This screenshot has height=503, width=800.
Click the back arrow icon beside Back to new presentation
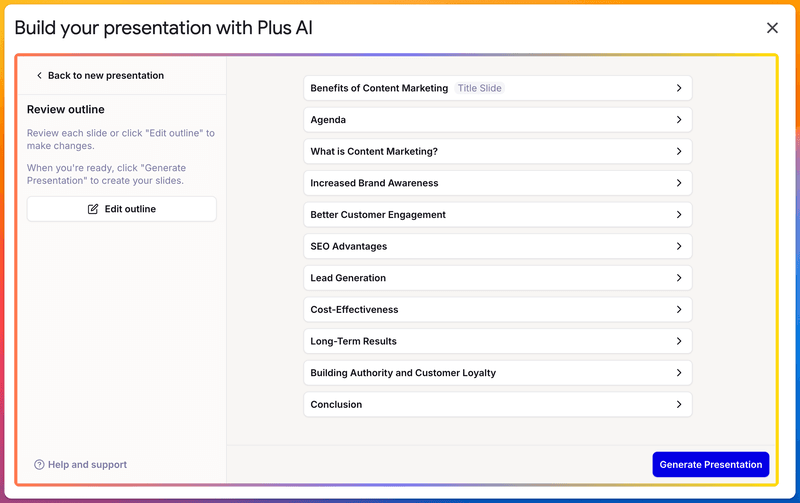click(39, 76)
